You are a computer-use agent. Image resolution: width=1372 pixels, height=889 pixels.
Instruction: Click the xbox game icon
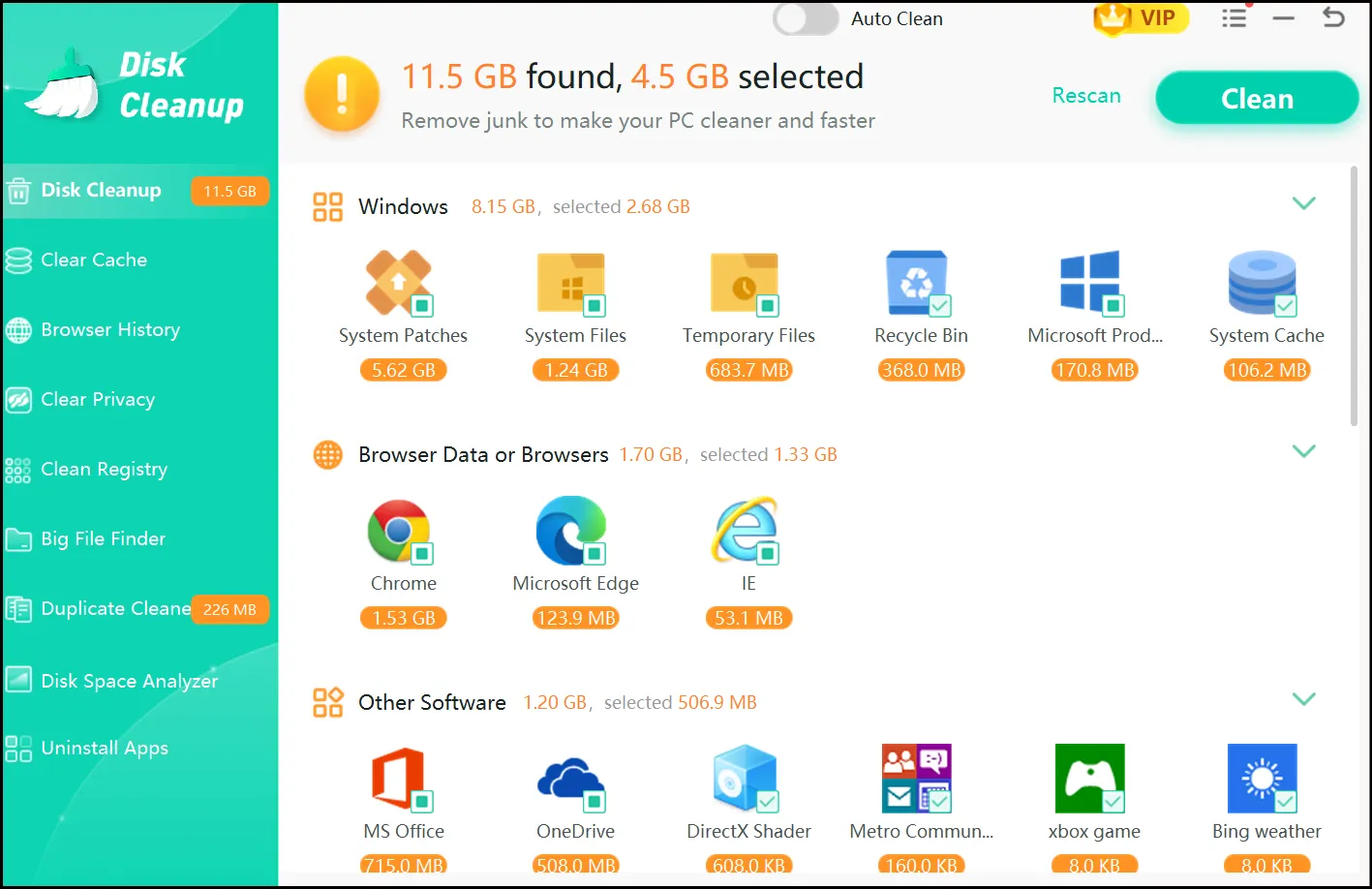point(1090,779)
